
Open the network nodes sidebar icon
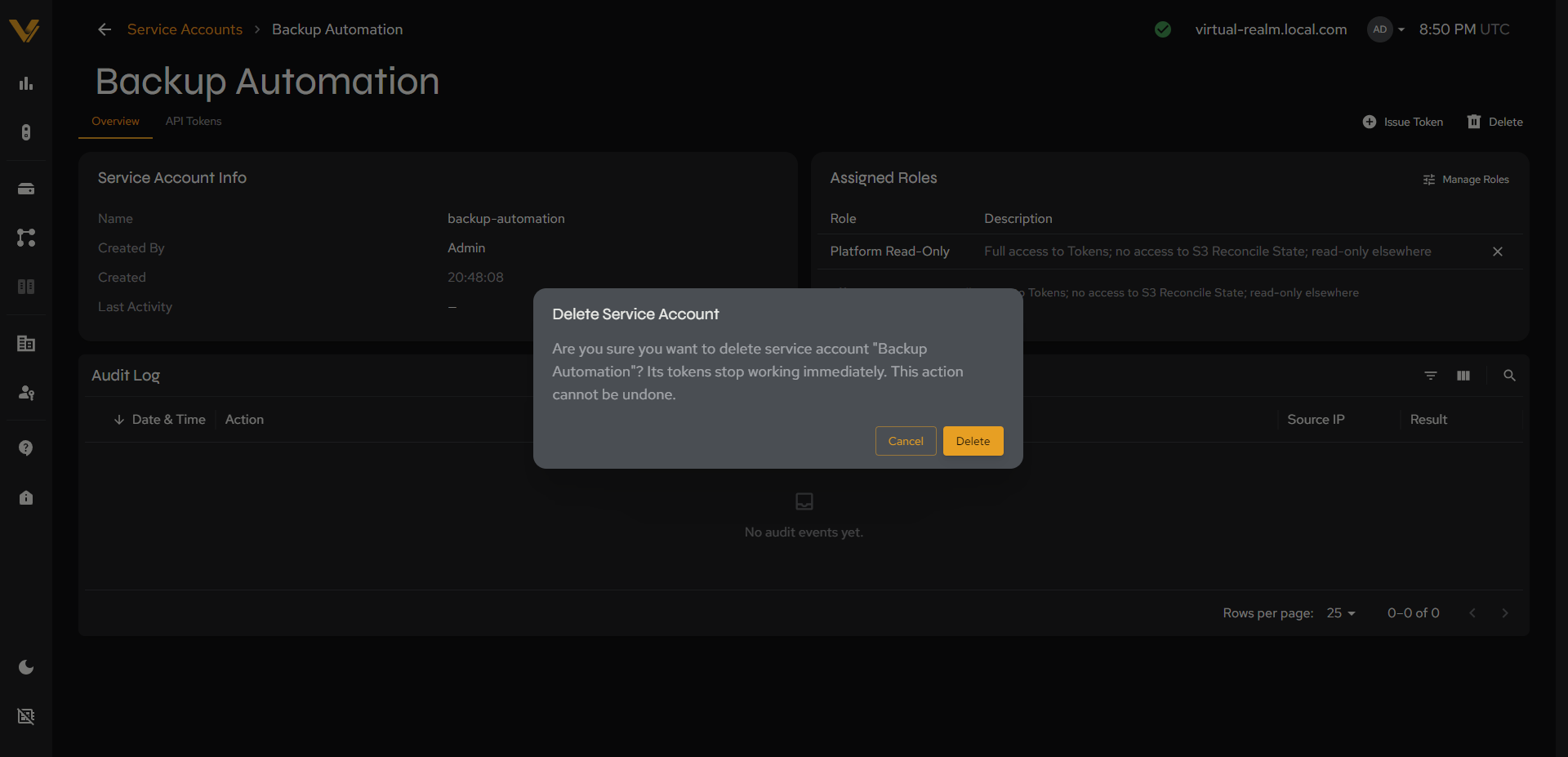[x=26, y=238]
